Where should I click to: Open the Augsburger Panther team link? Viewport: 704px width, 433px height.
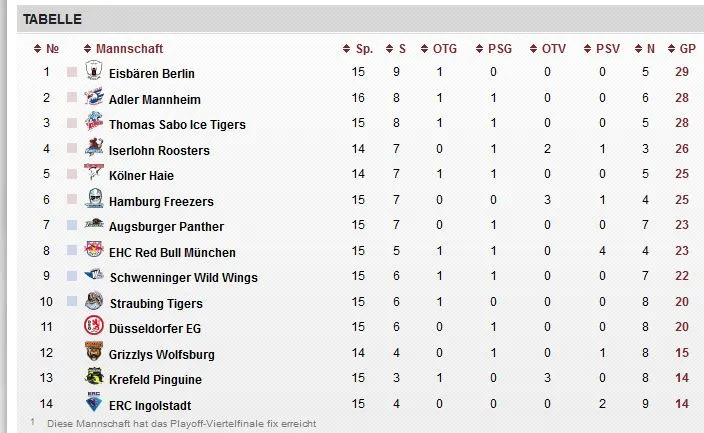tap(166, 227)
